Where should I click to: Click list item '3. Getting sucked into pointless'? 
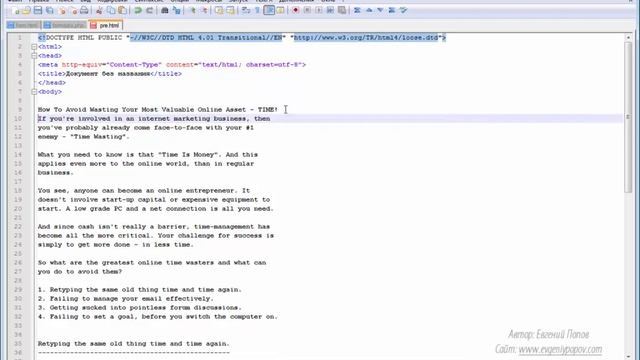140,307
